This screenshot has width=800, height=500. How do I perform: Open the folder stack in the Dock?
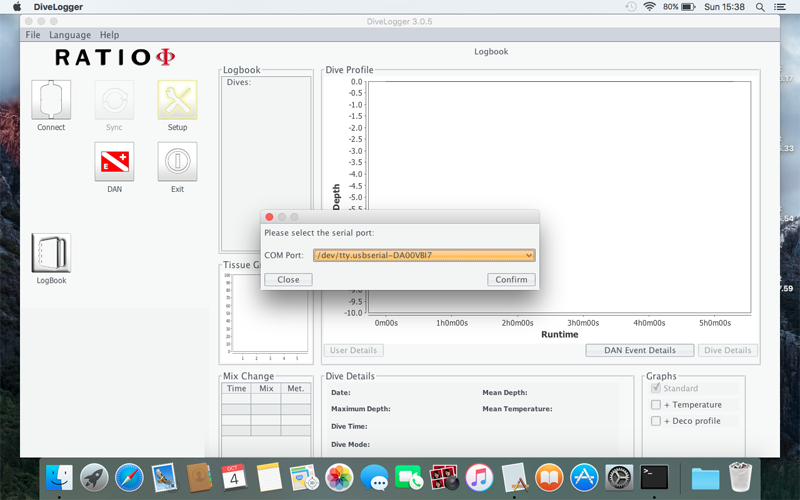pyautogui.click(x=705, y=479)
